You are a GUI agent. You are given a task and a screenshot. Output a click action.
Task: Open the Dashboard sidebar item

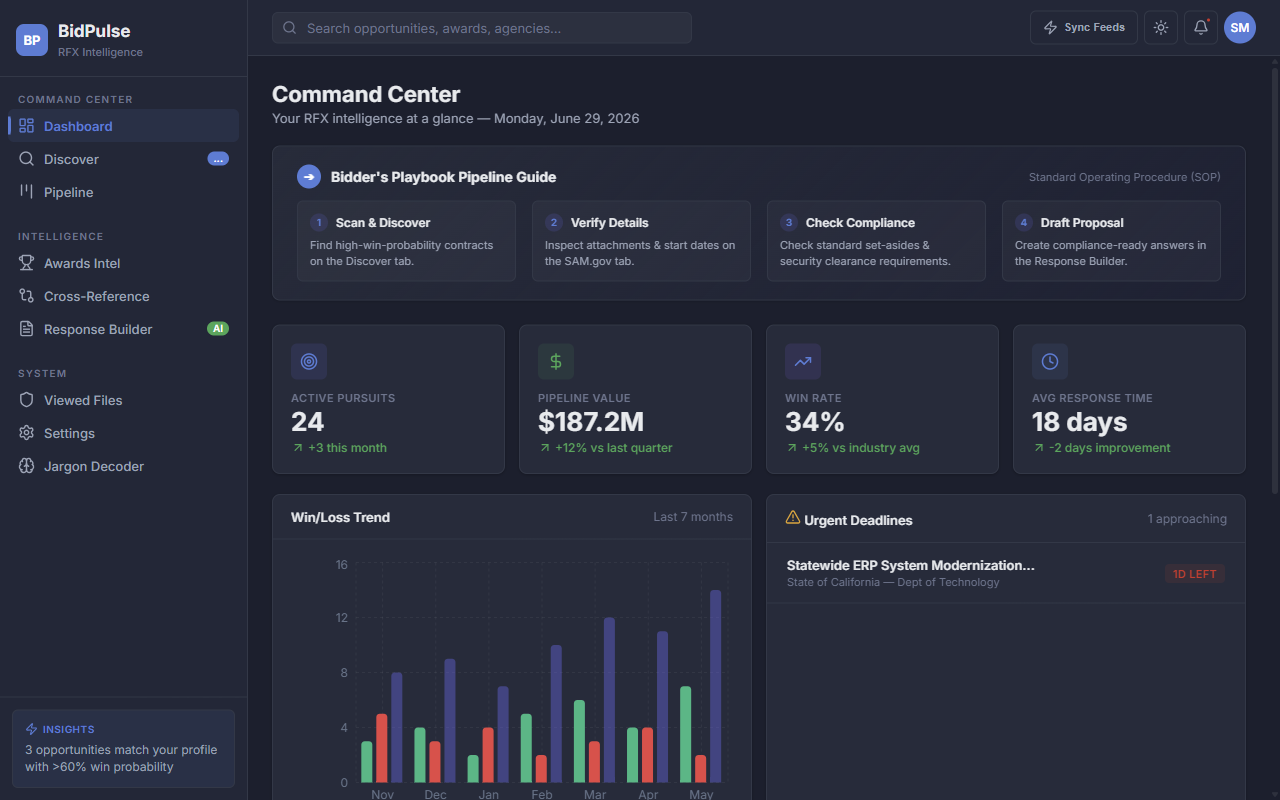coord(123,126)
